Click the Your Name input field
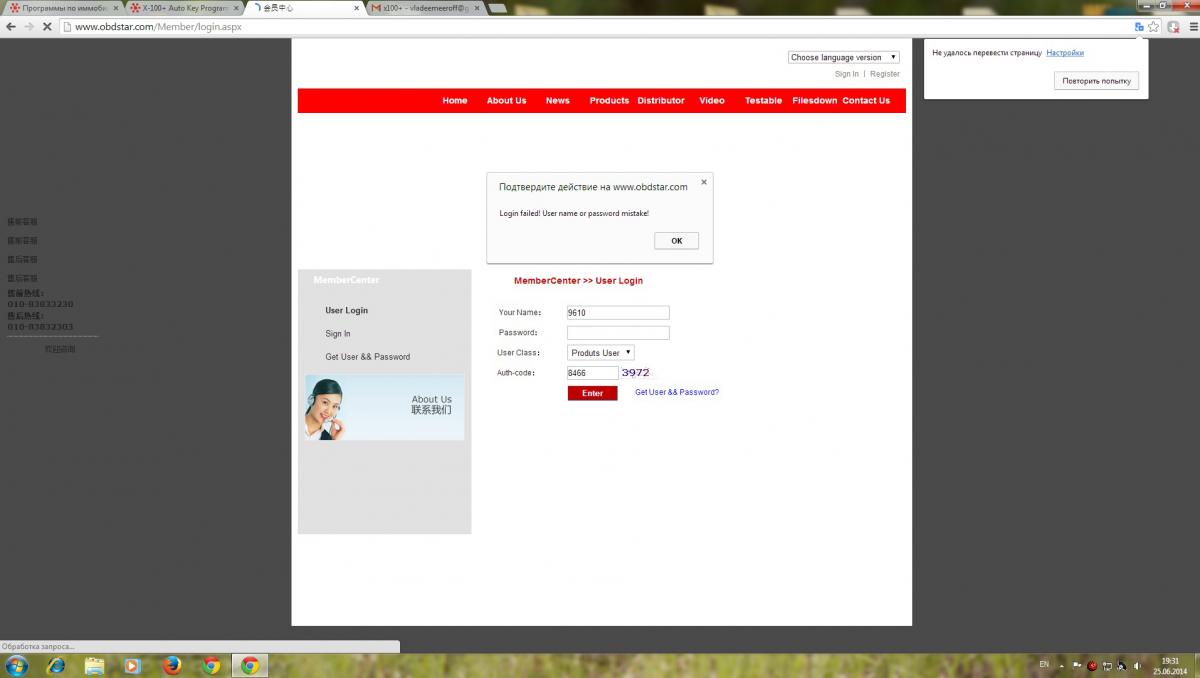 pos(618,313)
